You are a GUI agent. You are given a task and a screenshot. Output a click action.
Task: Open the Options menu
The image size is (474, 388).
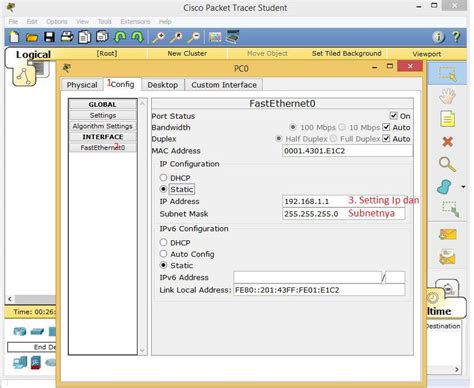coord(57,22)
